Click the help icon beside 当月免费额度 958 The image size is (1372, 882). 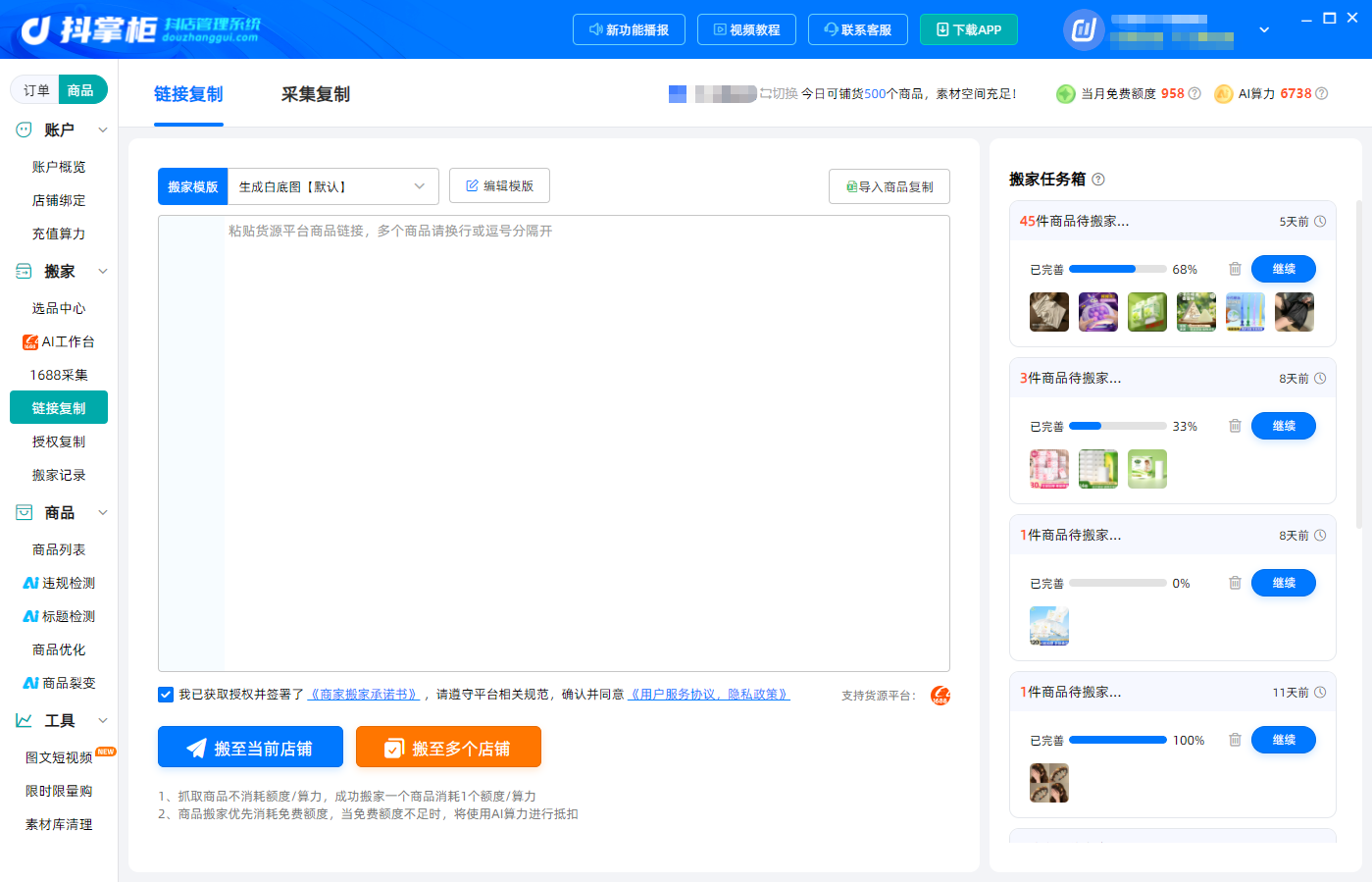point(1194,94)
